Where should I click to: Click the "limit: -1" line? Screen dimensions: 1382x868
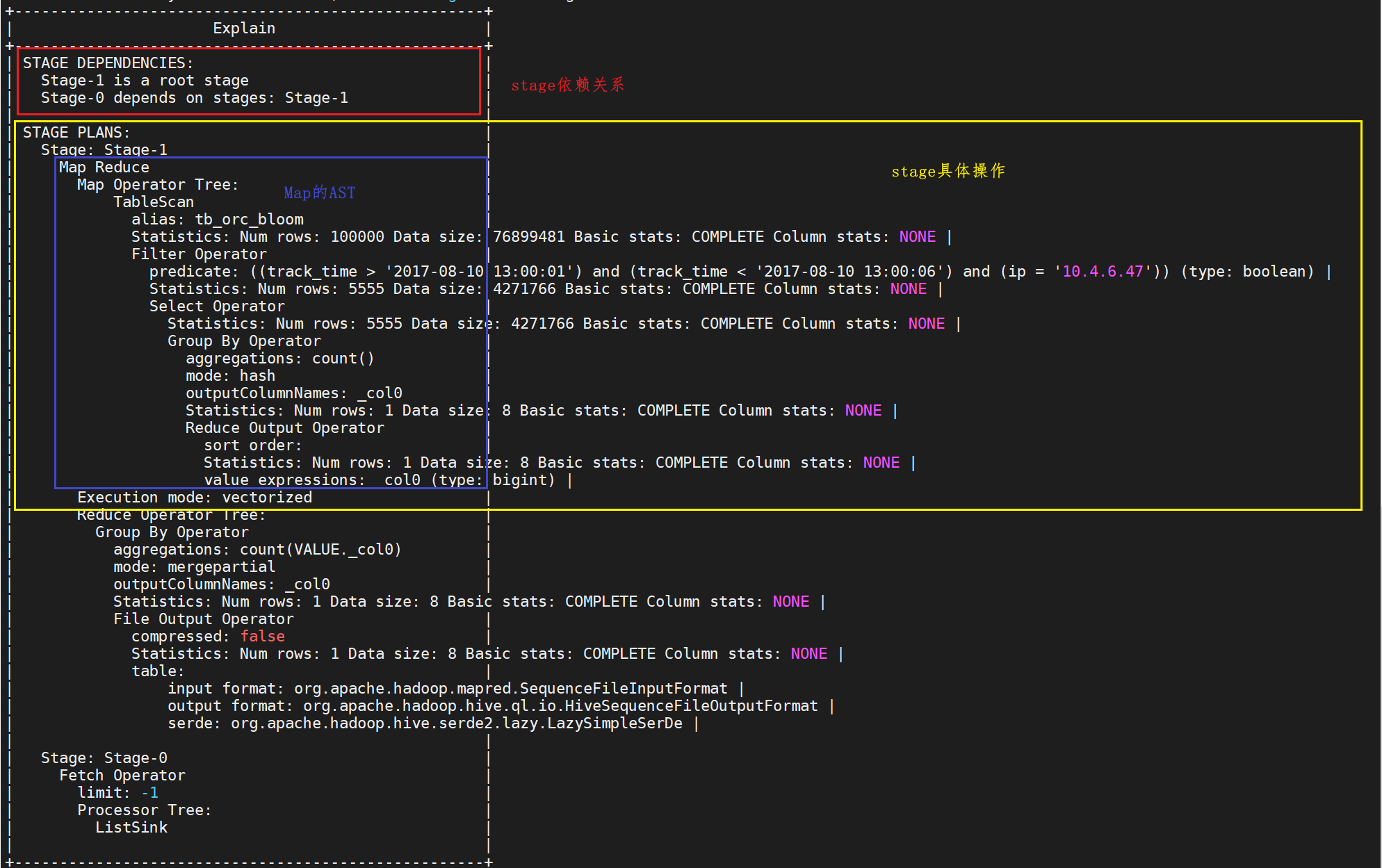(x=118, y=793)
